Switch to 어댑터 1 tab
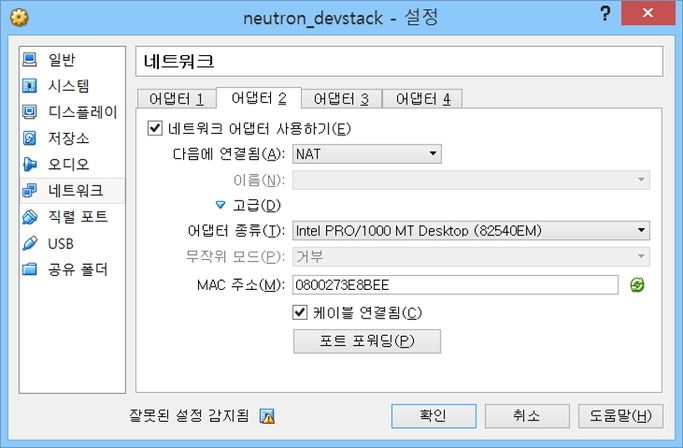 (176, 99)
